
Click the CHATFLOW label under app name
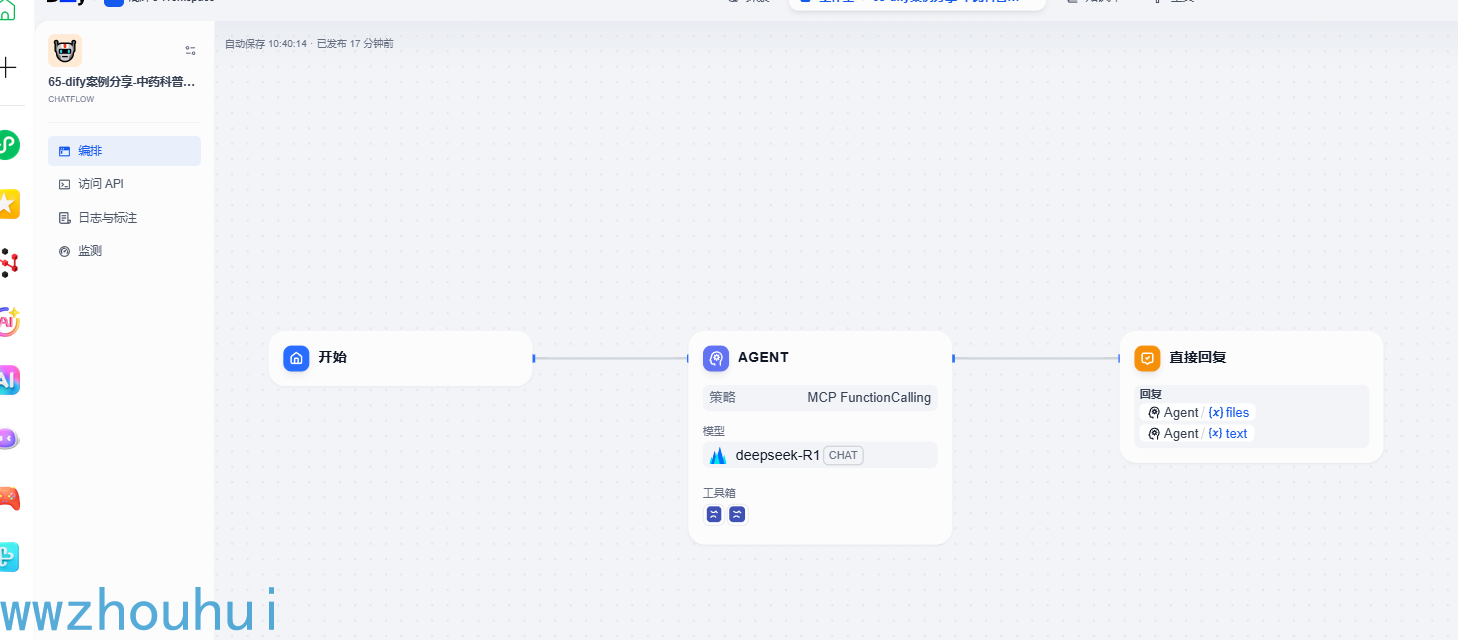[71, 99]
